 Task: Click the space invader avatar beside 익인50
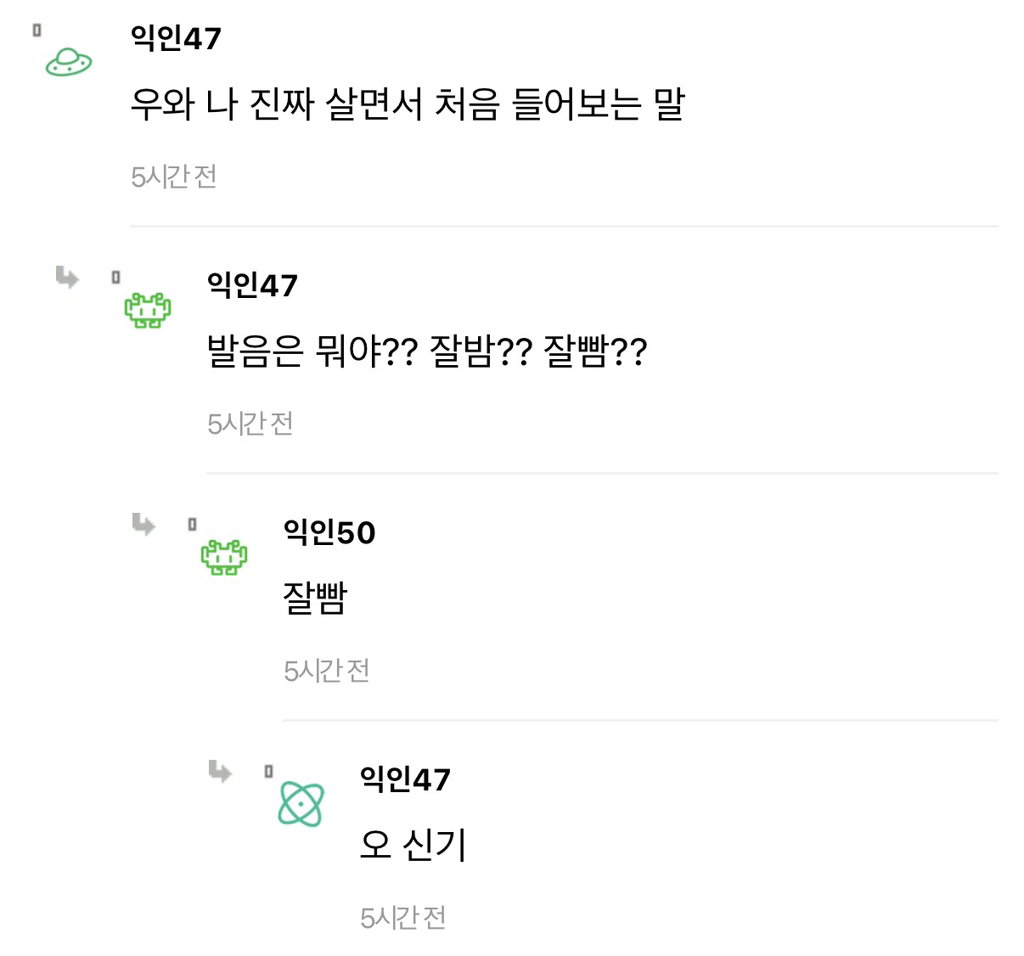click(224, 557)
